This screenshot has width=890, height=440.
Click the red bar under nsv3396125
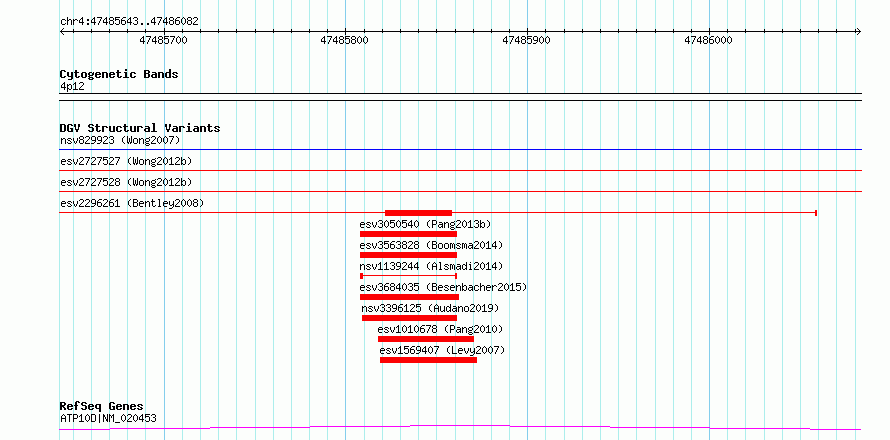(409, 318)
